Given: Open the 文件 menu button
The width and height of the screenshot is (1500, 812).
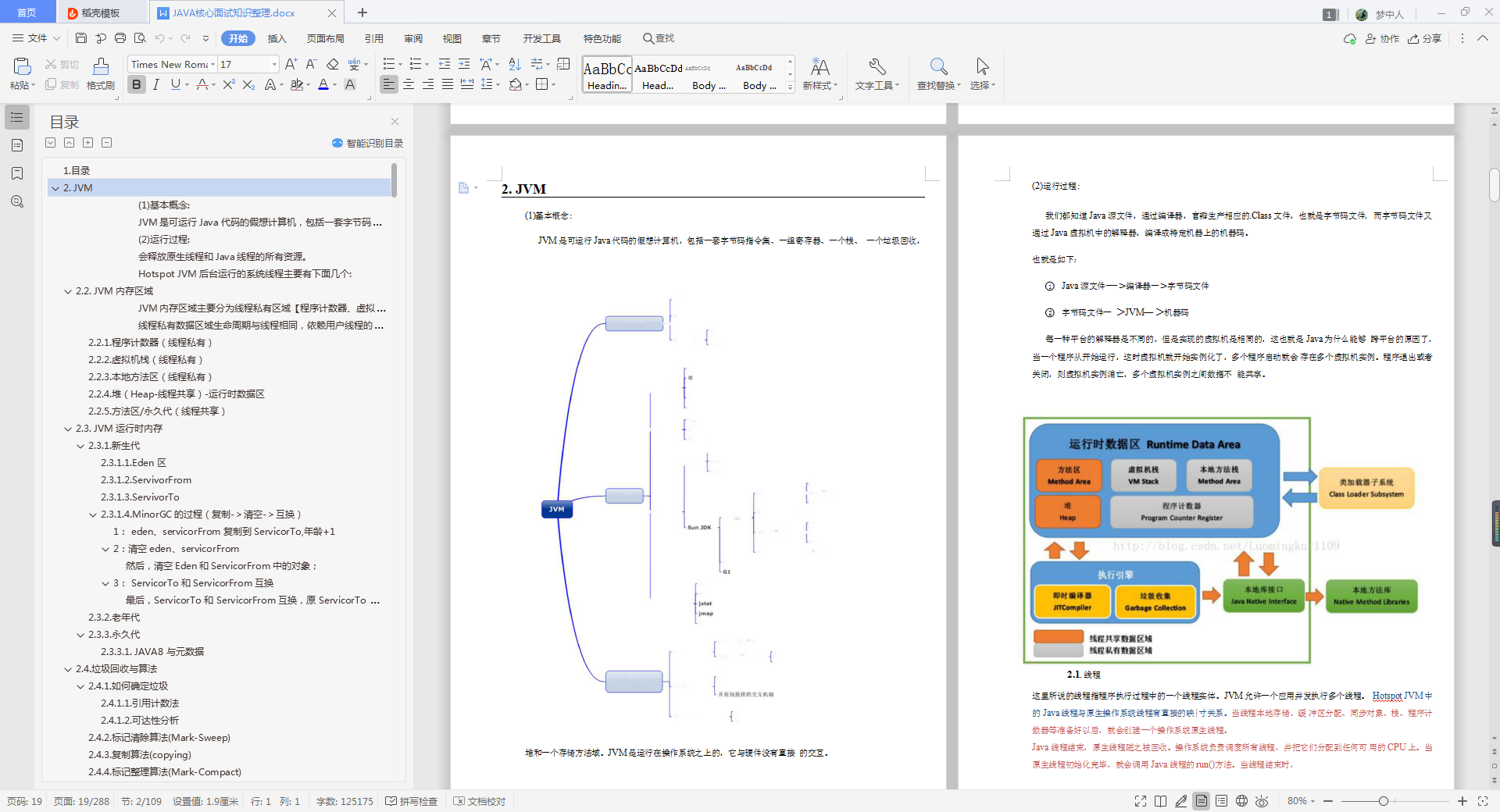Looking at the screenshot, I should pos(36,38).
